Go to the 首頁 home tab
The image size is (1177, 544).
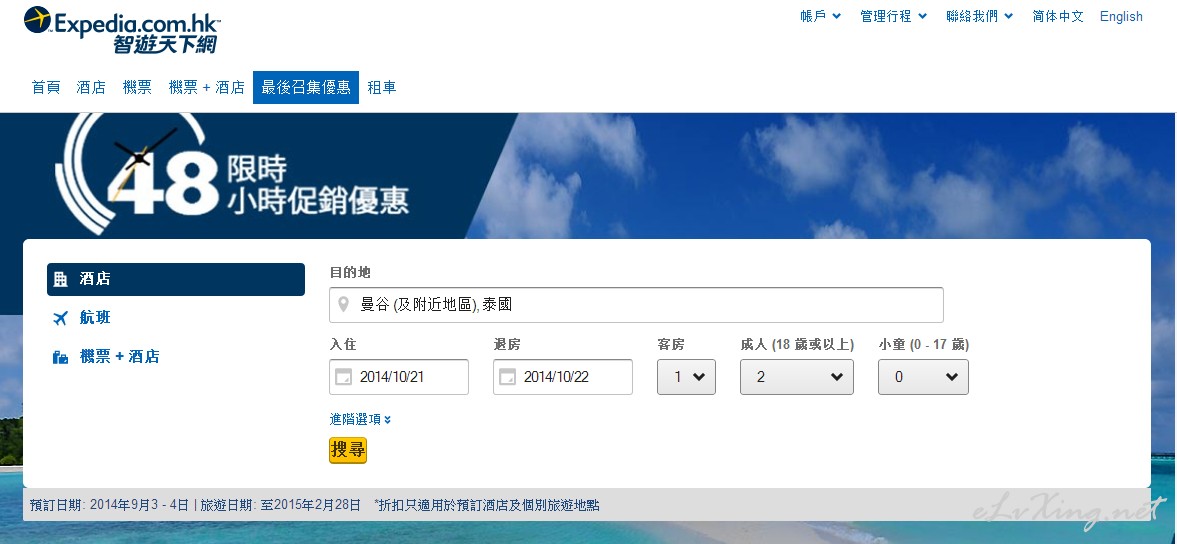46,87
